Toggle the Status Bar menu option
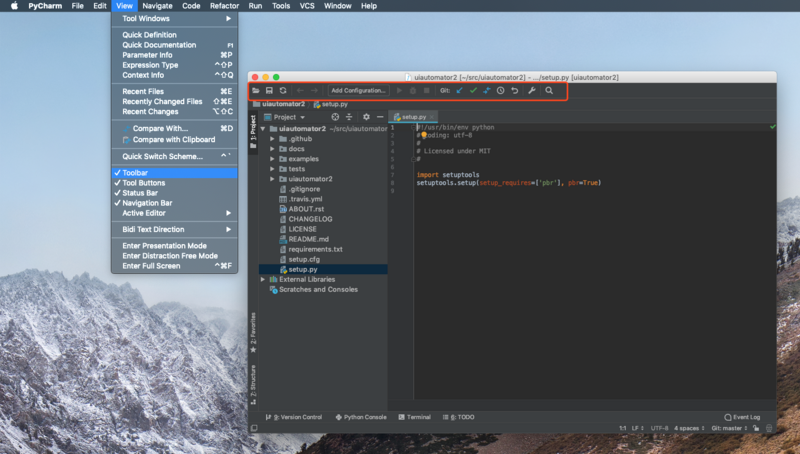The width and height of the screenshot is (800, 454). 174,193
